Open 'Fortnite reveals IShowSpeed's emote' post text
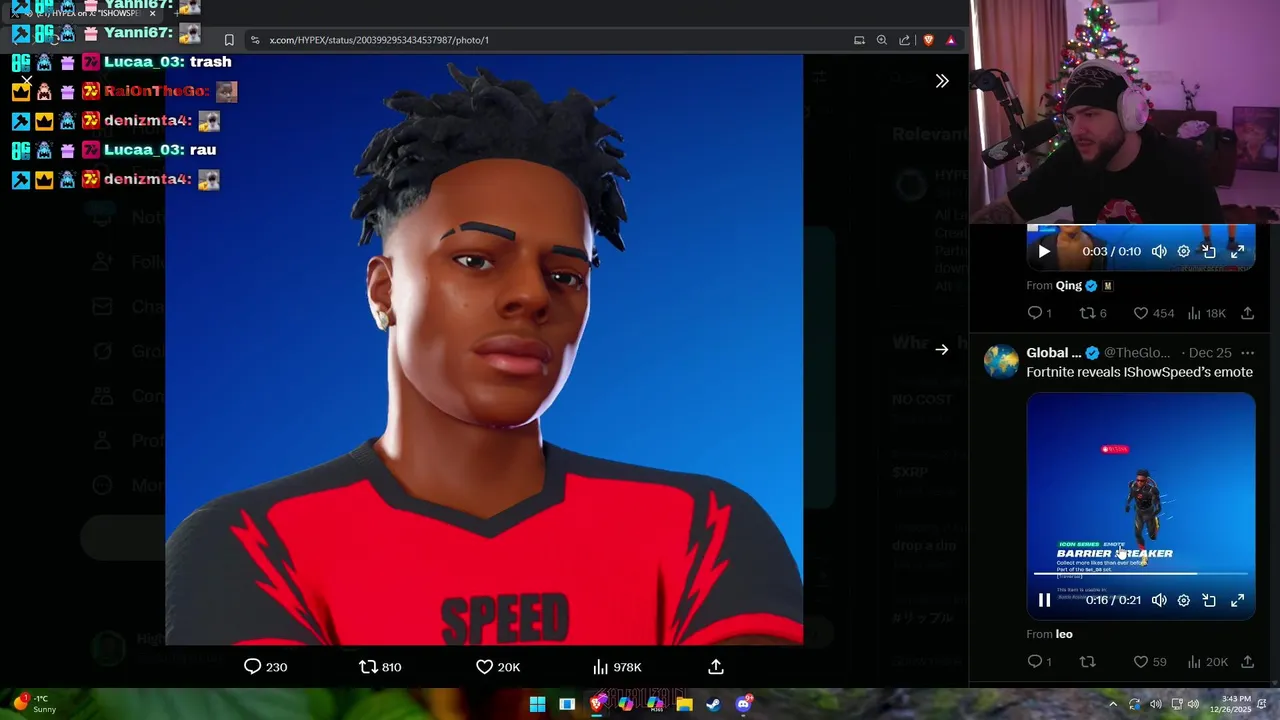This screenshot has width=1280, height=720. click(x=1139, y=372)
